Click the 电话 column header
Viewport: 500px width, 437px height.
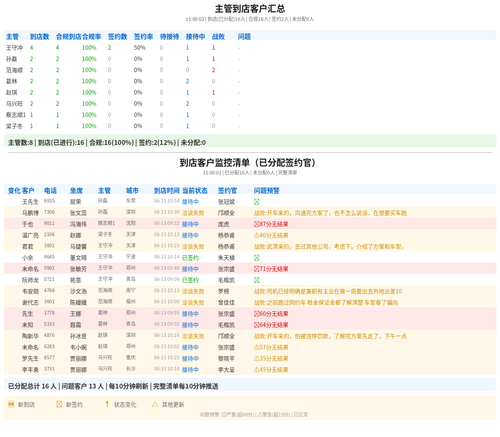tap(50, 191)
